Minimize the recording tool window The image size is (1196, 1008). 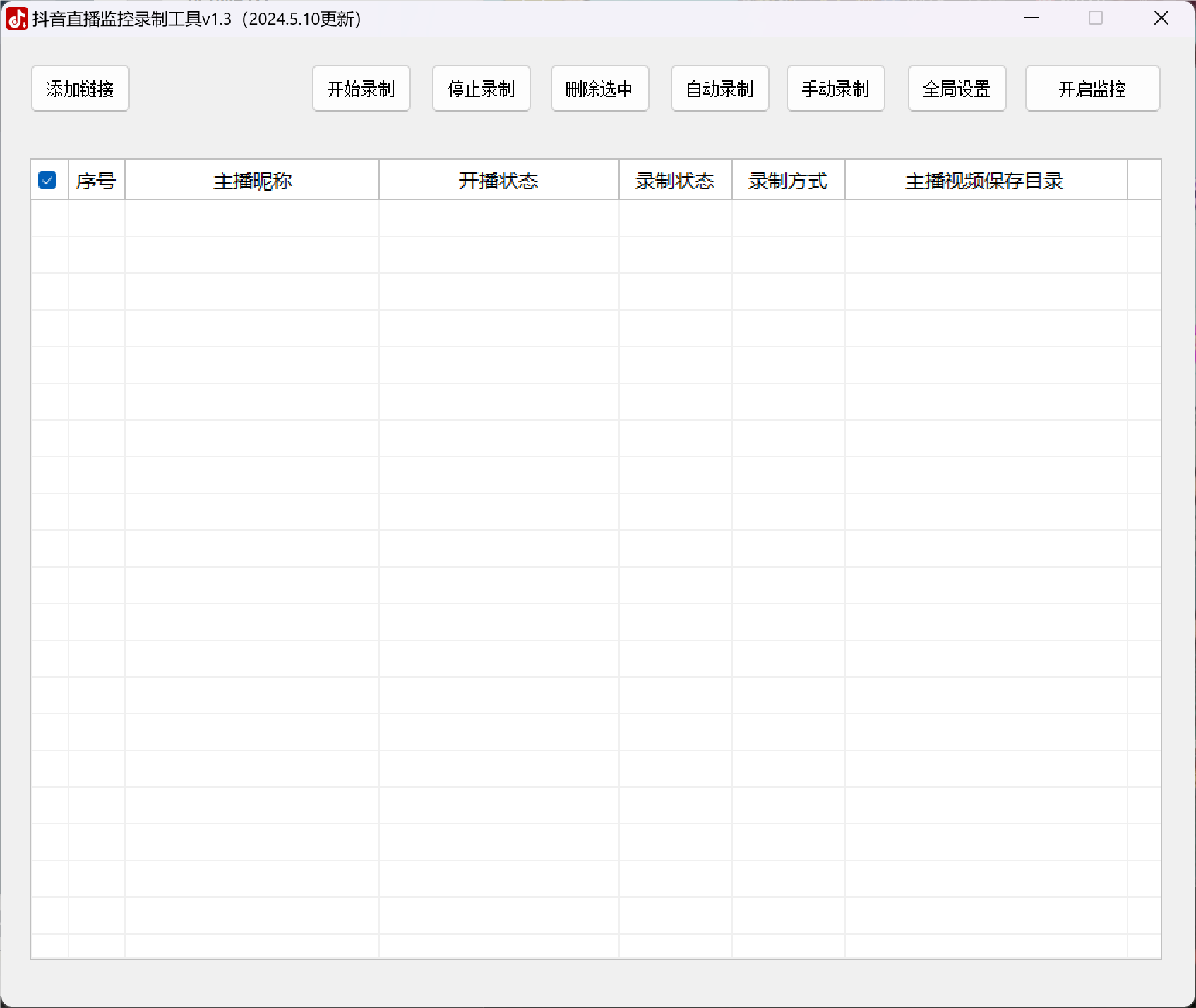coord(1031,18)
